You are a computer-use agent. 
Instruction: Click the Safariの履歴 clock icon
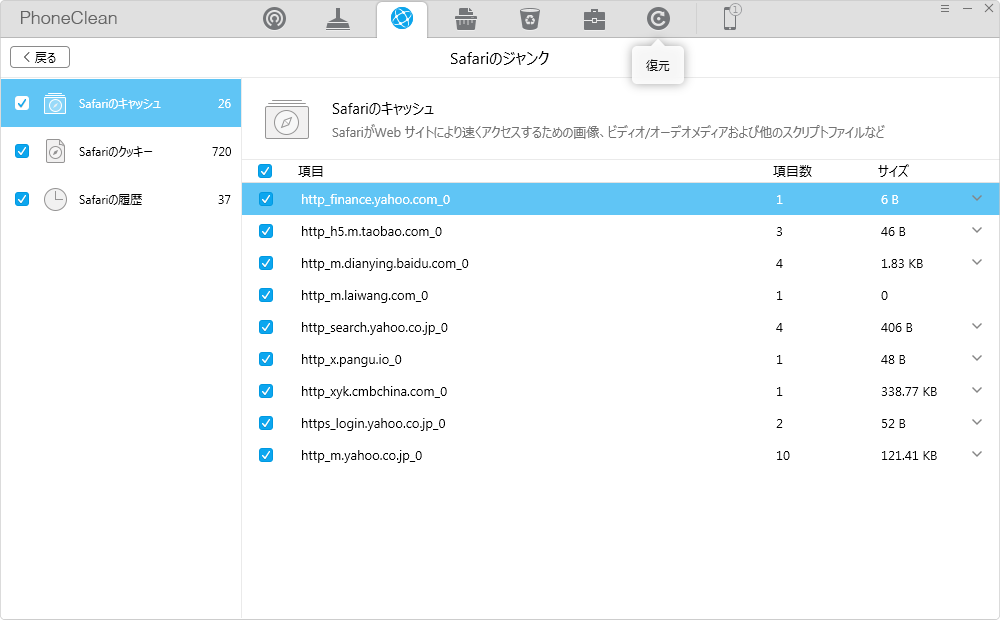coord(55,200)
